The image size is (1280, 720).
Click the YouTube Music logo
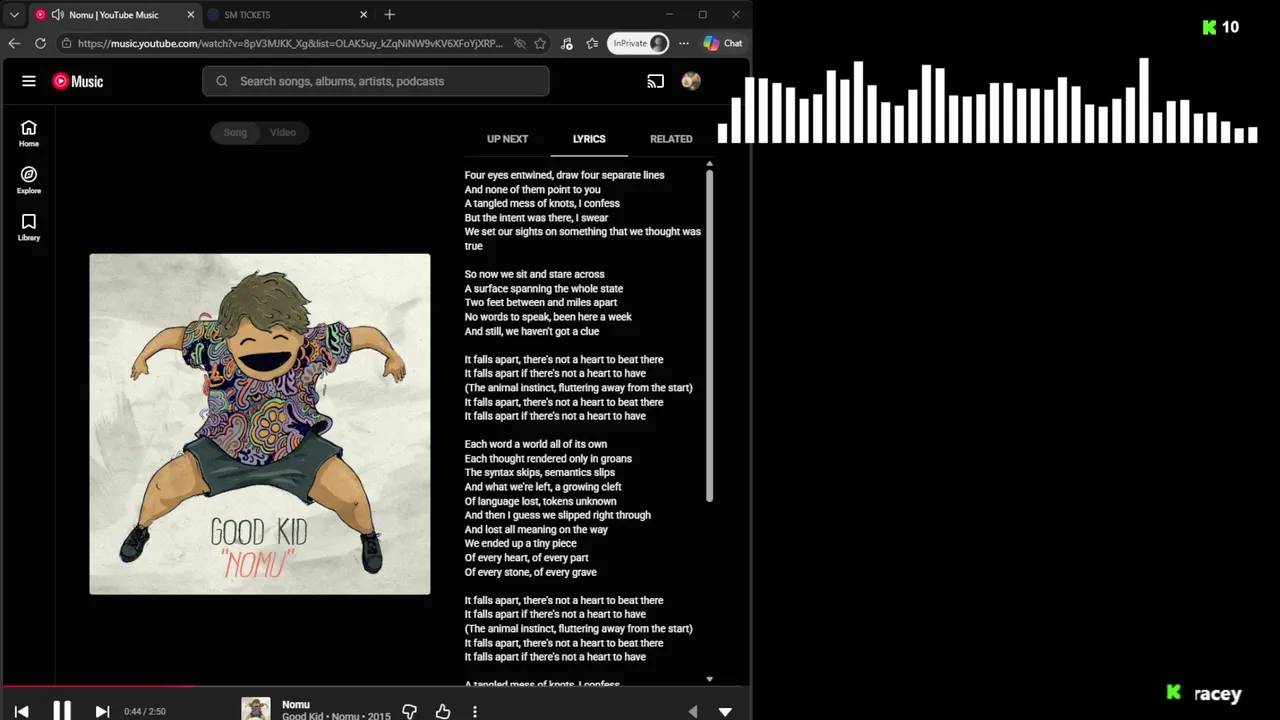tap(78, 81)
